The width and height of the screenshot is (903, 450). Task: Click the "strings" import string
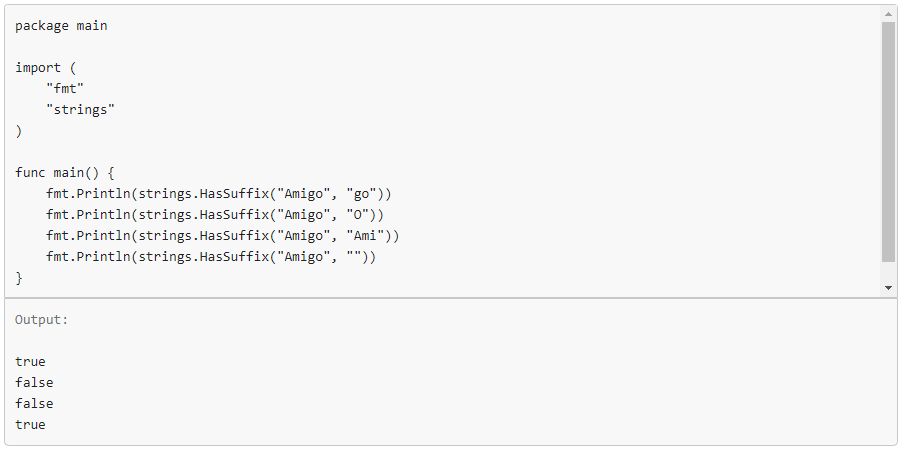[80, 109]
